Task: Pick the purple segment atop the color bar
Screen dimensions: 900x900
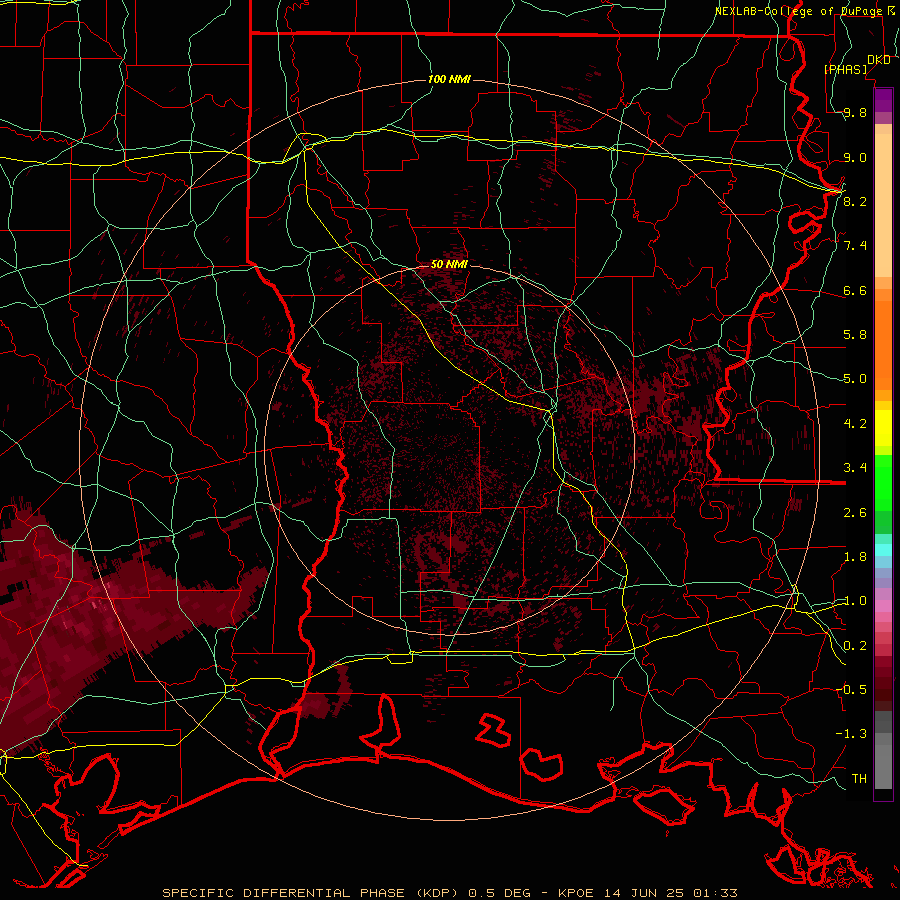Action: coord(883,100)
